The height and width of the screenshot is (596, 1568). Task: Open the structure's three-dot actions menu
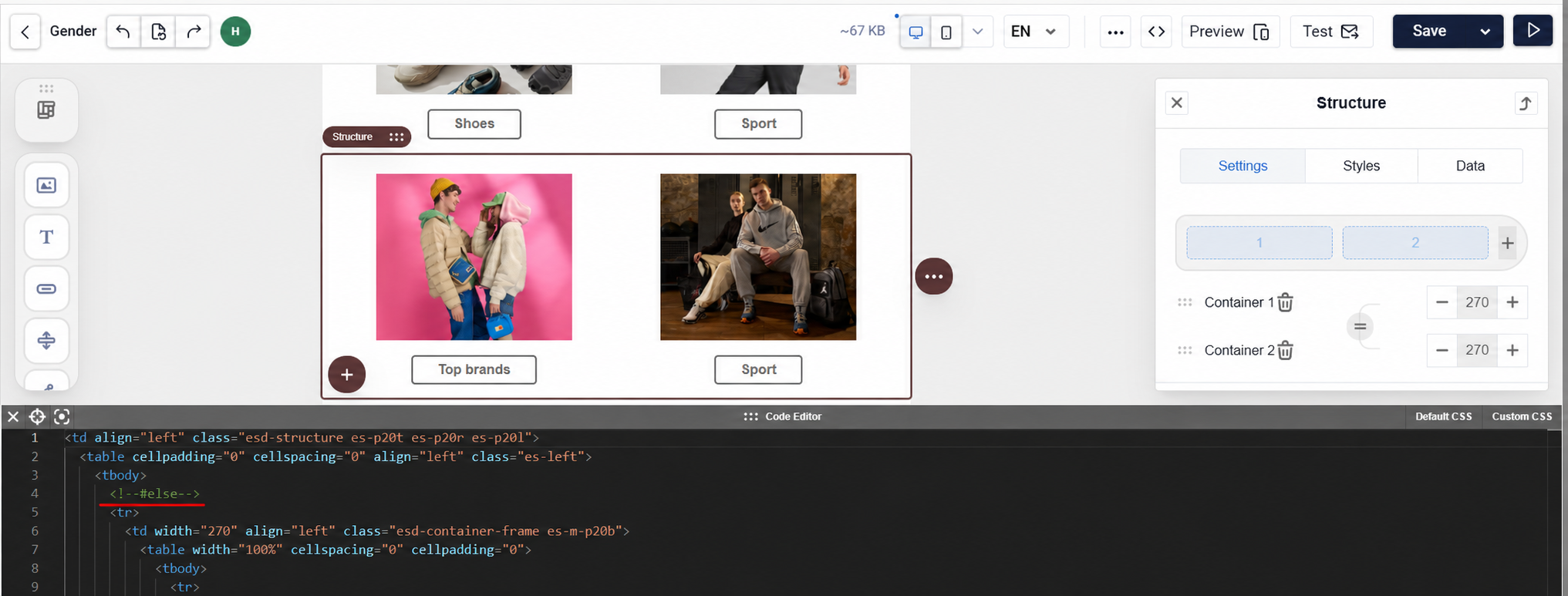tap(934, 276)
